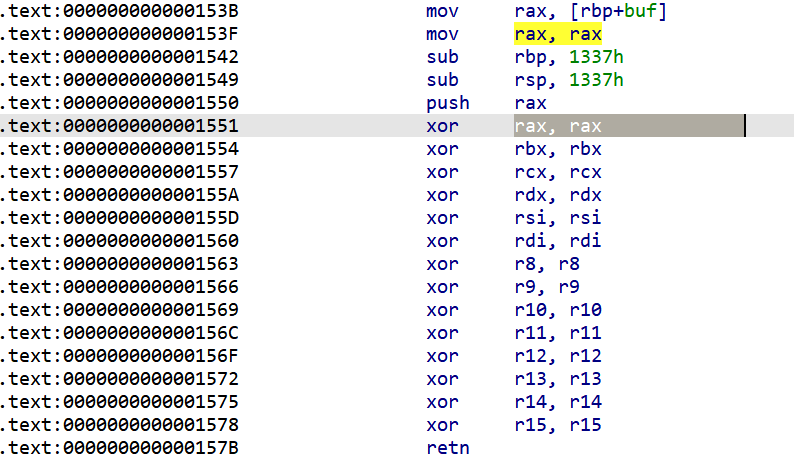This screenshot has height=458, width=794.
Task: Select address .text:000000000000156C
Action: point(119,333)
